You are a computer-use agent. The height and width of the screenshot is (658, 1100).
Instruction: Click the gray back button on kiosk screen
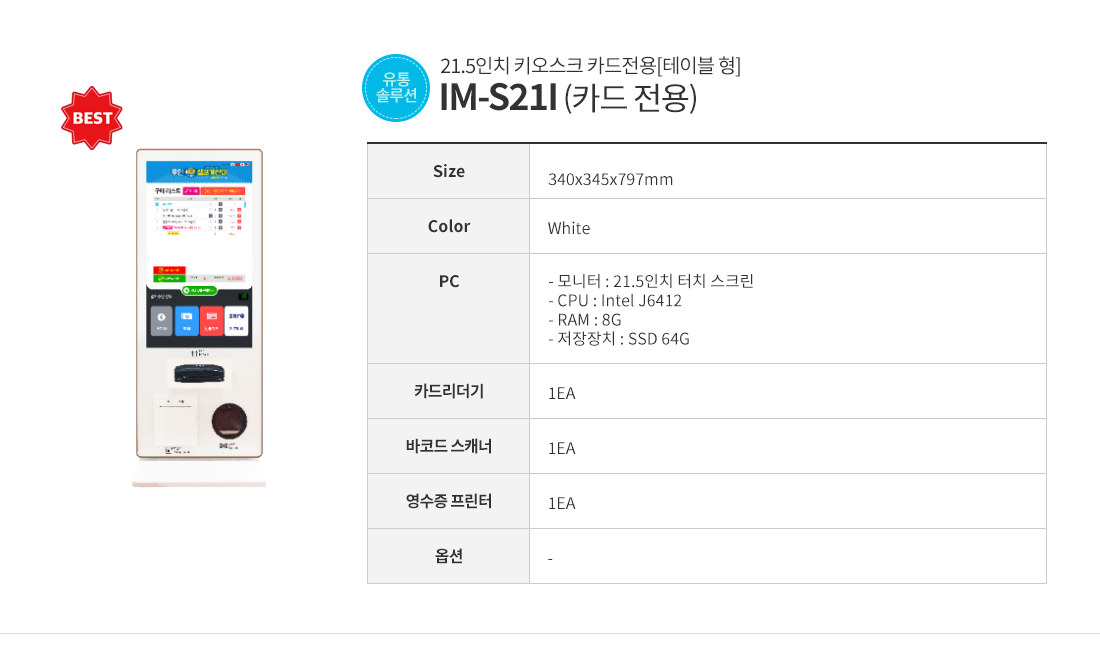tap(161, 321)
